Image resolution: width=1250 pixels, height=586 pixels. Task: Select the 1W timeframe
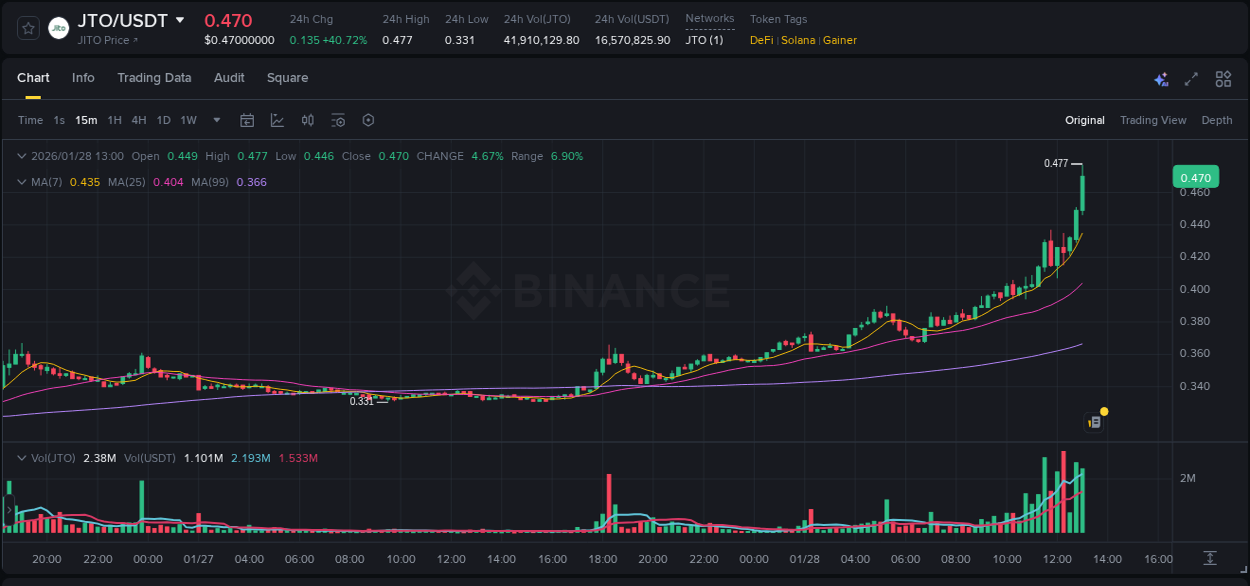click(x=188, y=120)
